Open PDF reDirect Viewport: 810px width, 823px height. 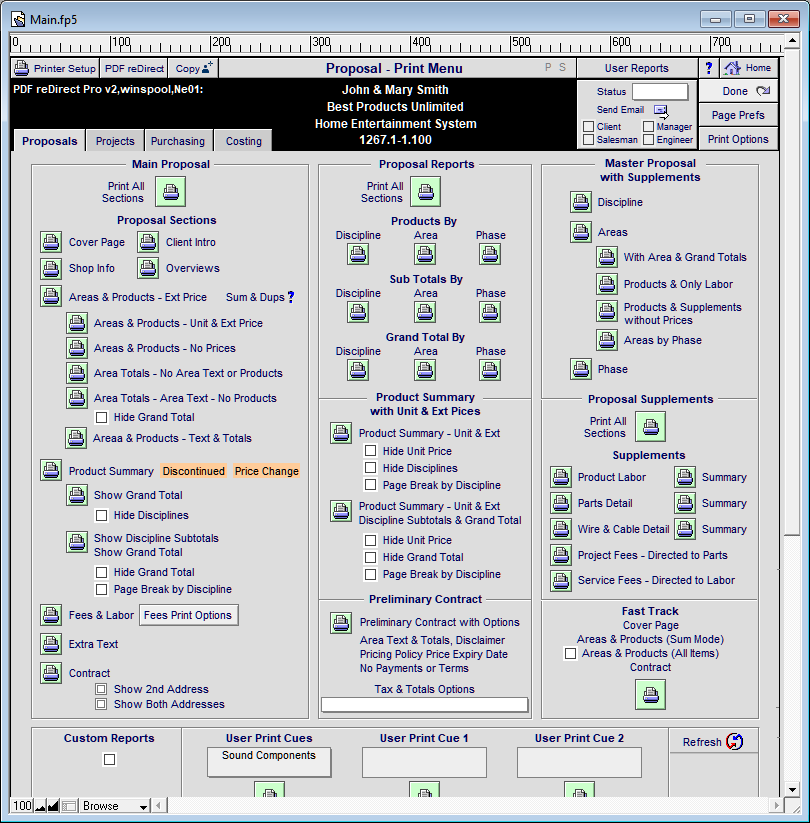(134, 68)
